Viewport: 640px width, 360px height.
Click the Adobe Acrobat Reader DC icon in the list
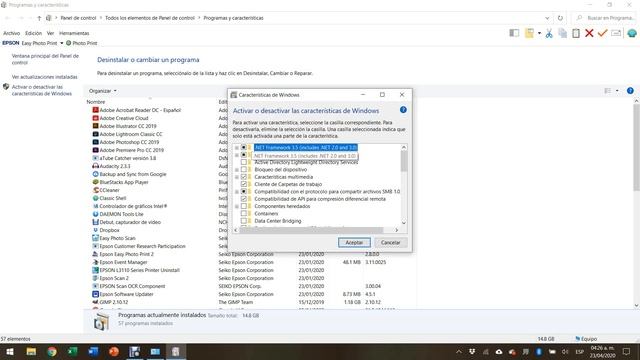(x=96, y=110)
